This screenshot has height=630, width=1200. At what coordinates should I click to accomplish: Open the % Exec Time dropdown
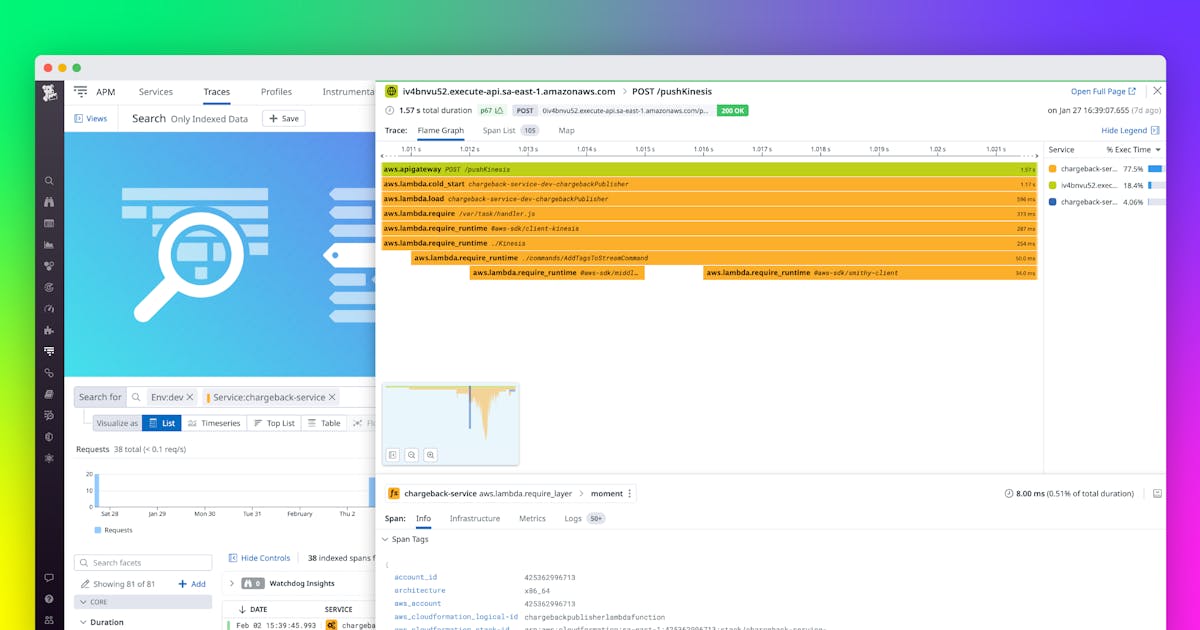point(1134,150)
